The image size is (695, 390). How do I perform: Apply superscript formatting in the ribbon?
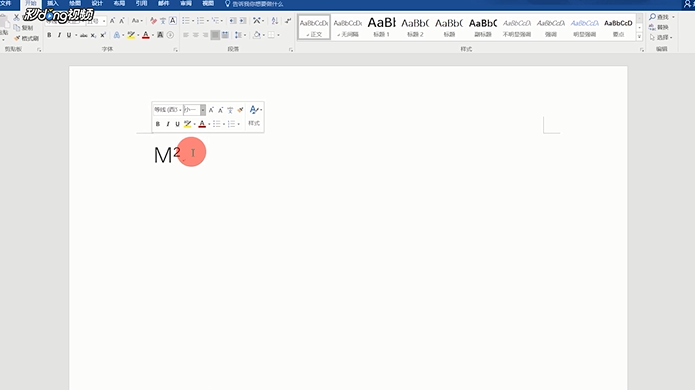click(103, 35)
